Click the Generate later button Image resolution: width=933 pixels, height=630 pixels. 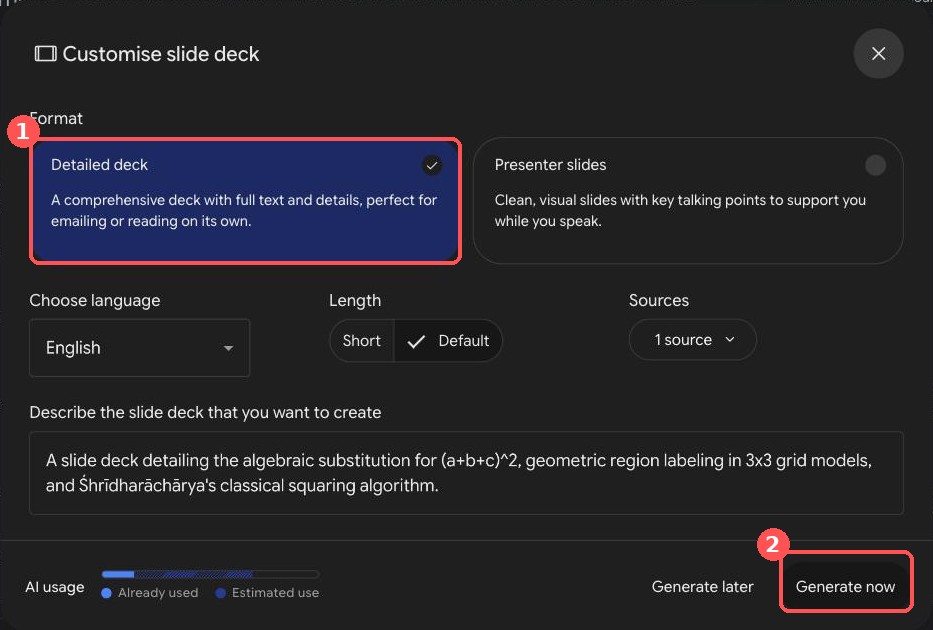(702, 587)
